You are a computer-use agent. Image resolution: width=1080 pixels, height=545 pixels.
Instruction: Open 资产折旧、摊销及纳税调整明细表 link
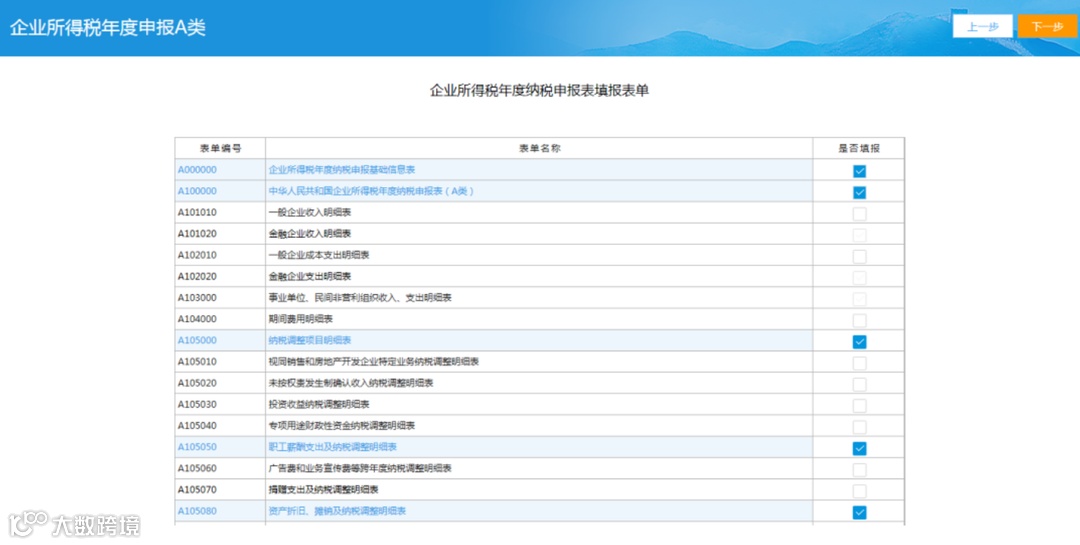click(338, 511)
